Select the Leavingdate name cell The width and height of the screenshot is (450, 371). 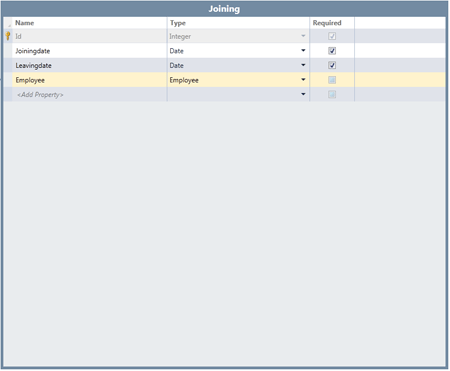click(89, 65)
